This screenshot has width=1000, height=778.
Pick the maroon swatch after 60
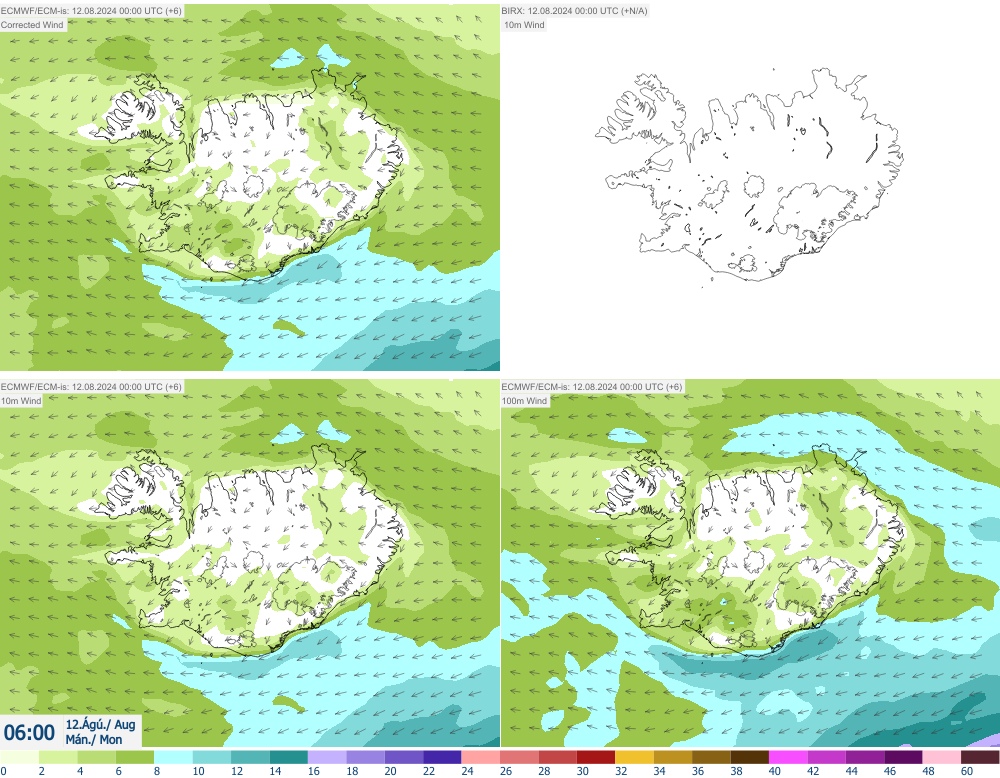tap(980, 757)
